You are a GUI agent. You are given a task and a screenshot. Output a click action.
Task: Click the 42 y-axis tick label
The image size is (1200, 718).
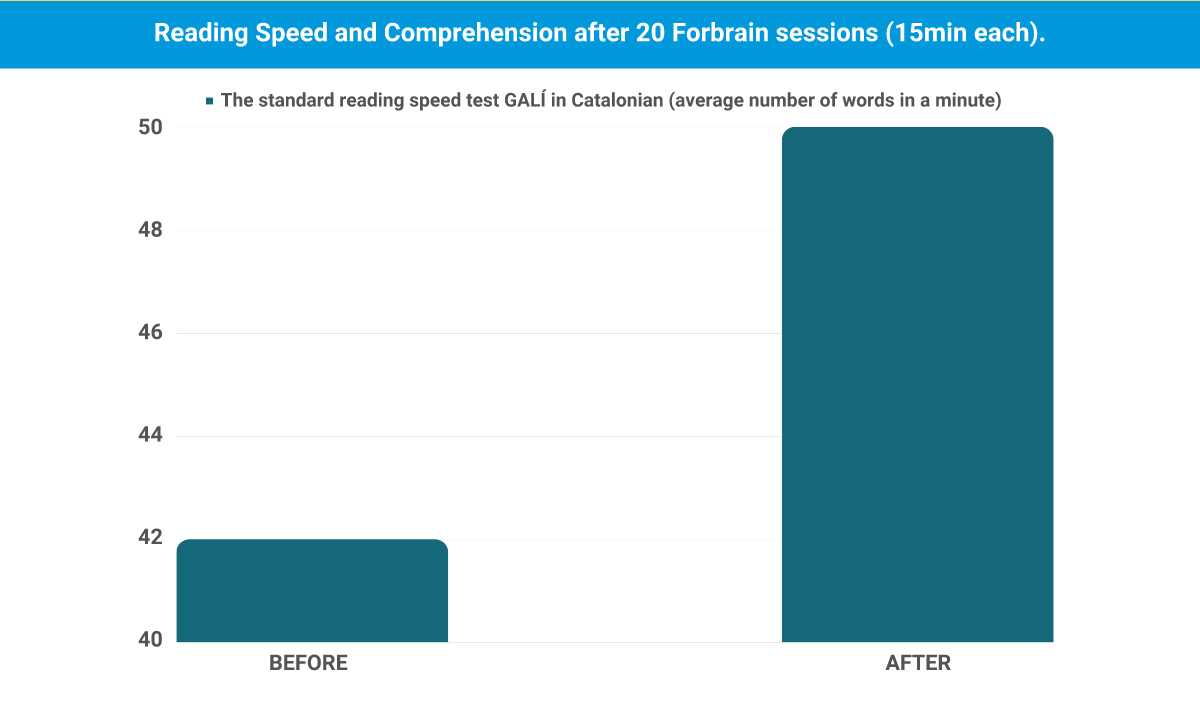(x=151, y=538)
